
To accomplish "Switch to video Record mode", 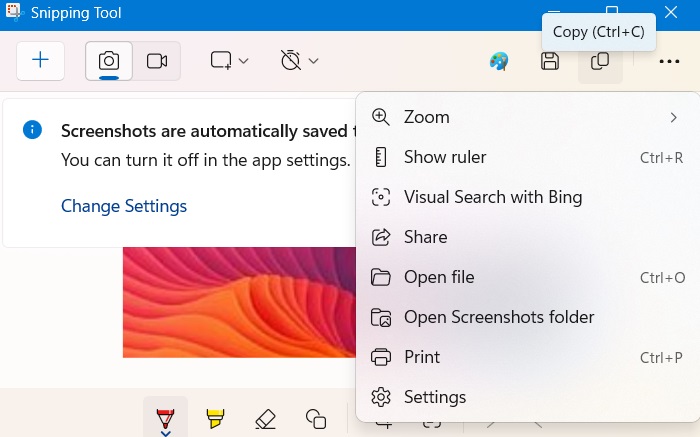I will click(157, 61).
